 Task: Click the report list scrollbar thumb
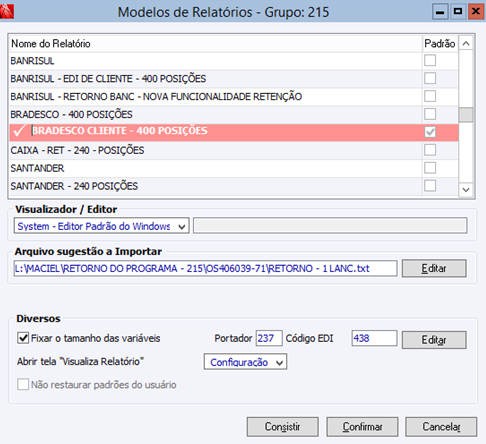(466, 115)
